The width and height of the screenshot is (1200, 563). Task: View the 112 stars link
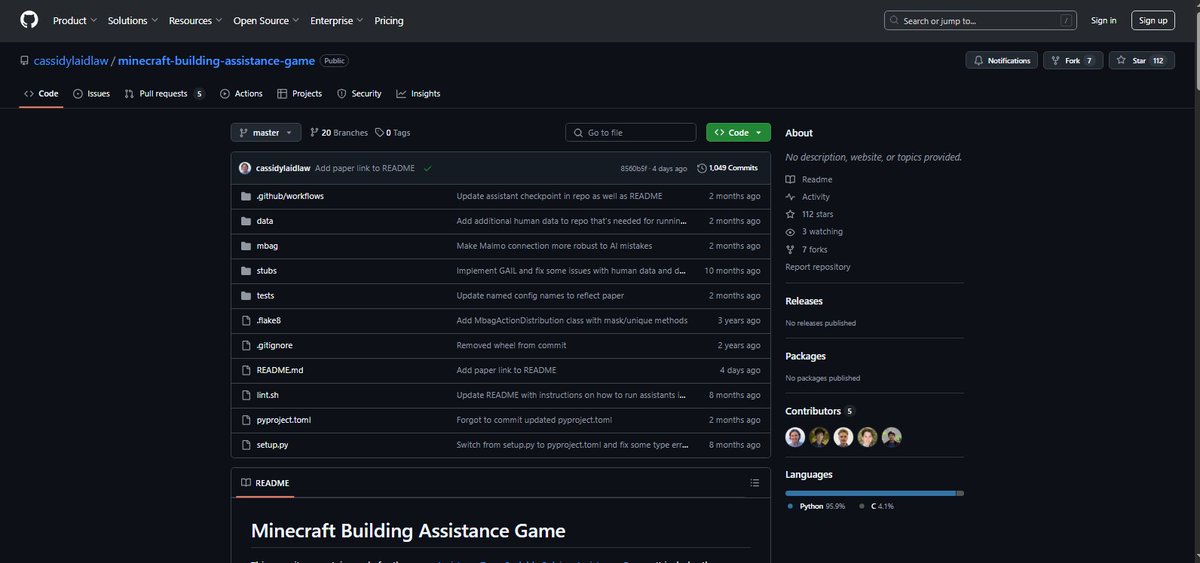click(x=809, y=214)
